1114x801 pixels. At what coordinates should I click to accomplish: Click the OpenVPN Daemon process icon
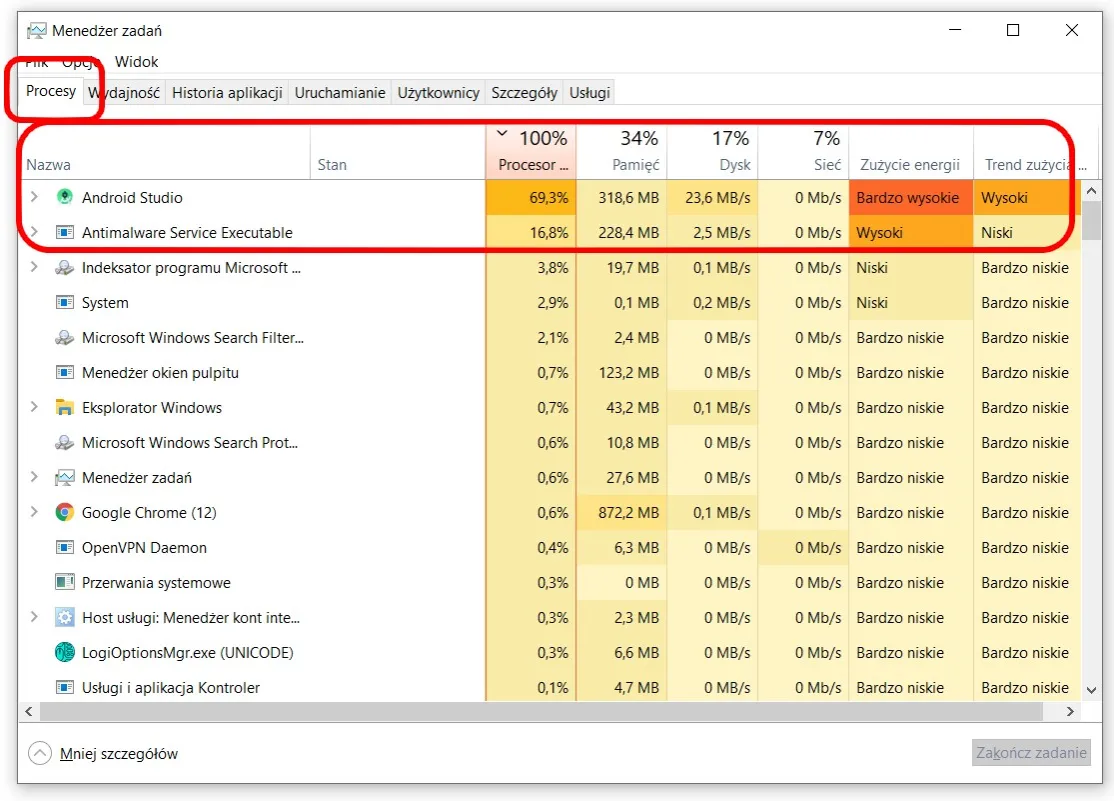[x=64, y=547]
